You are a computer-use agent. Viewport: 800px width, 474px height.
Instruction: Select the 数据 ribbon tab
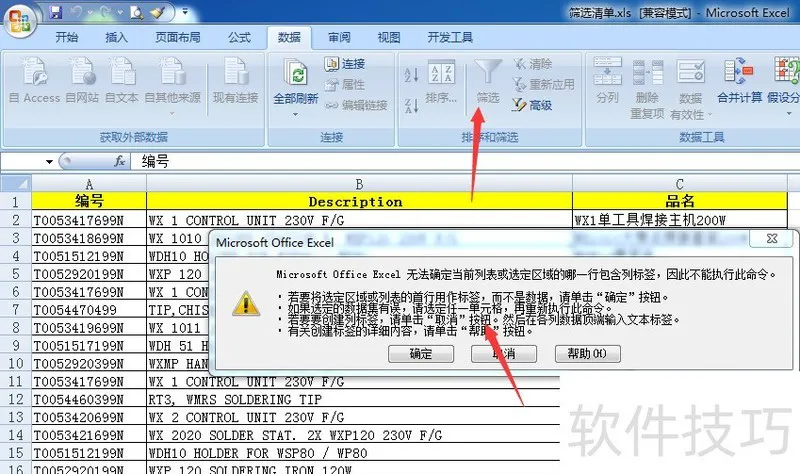289,37
